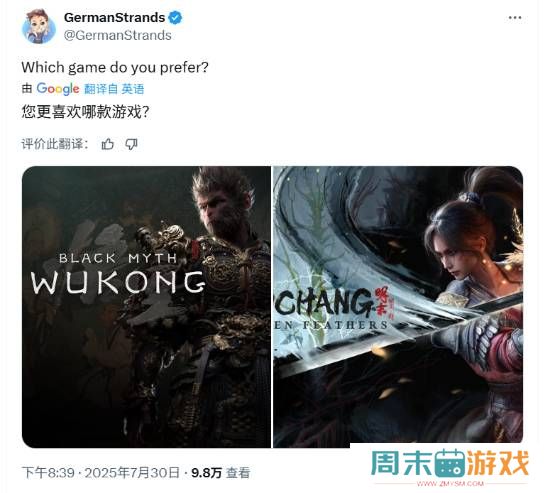The width and height of the screenshot is (550, 493).
Task: Click the 2025年7月30日 date
Action: [132, 473]
